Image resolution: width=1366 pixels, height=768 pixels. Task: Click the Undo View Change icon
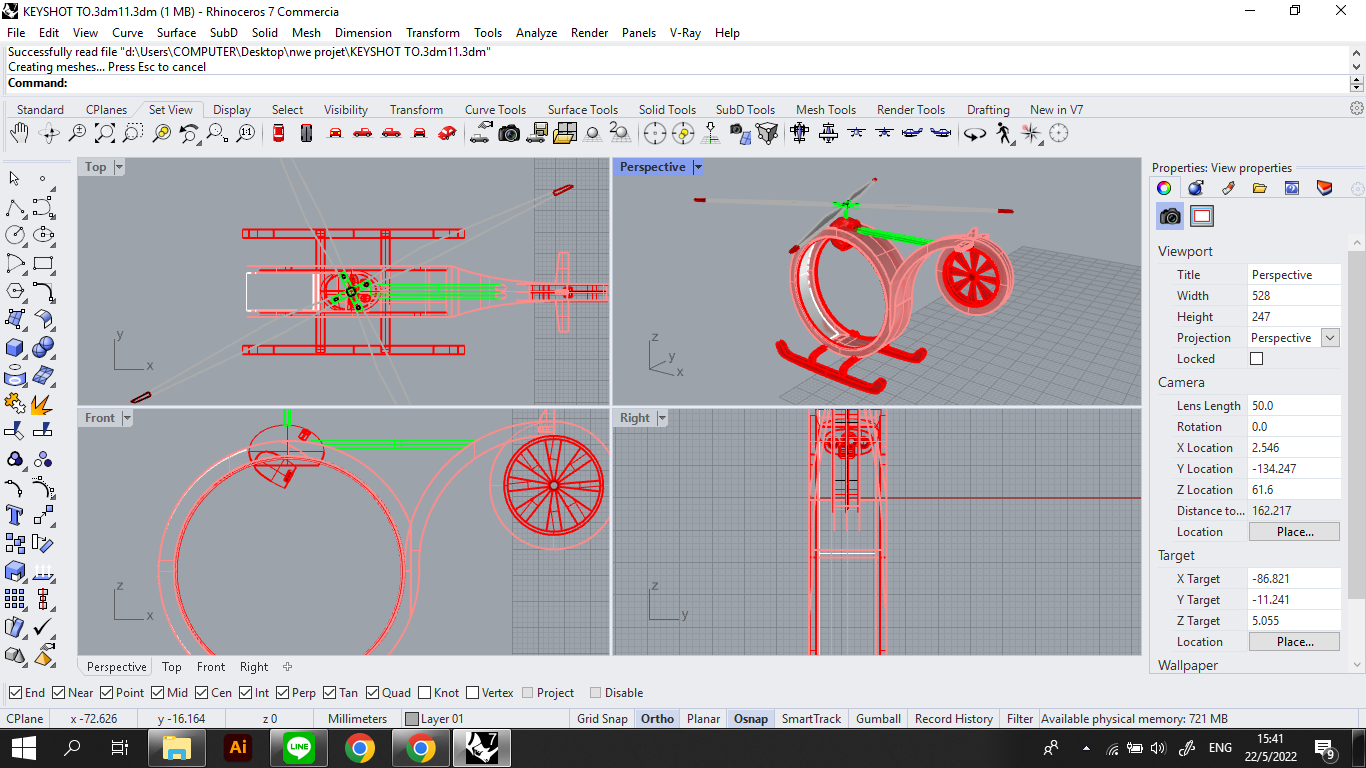pos(189,133)
